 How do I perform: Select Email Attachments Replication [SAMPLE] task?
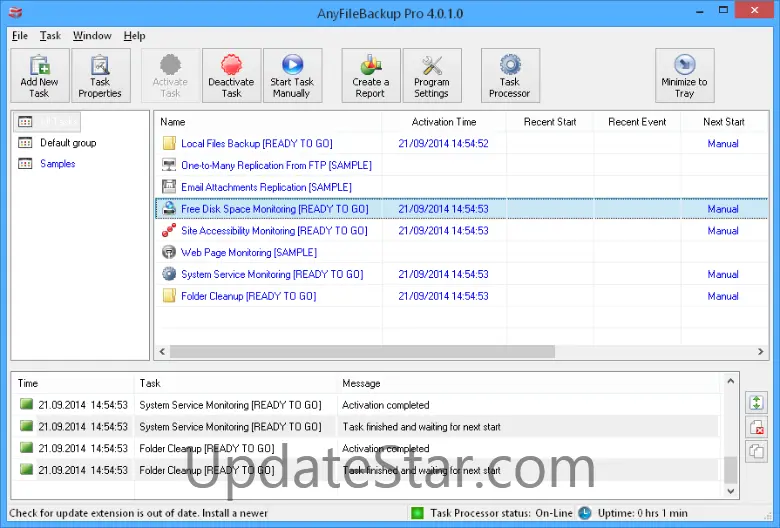266,187
